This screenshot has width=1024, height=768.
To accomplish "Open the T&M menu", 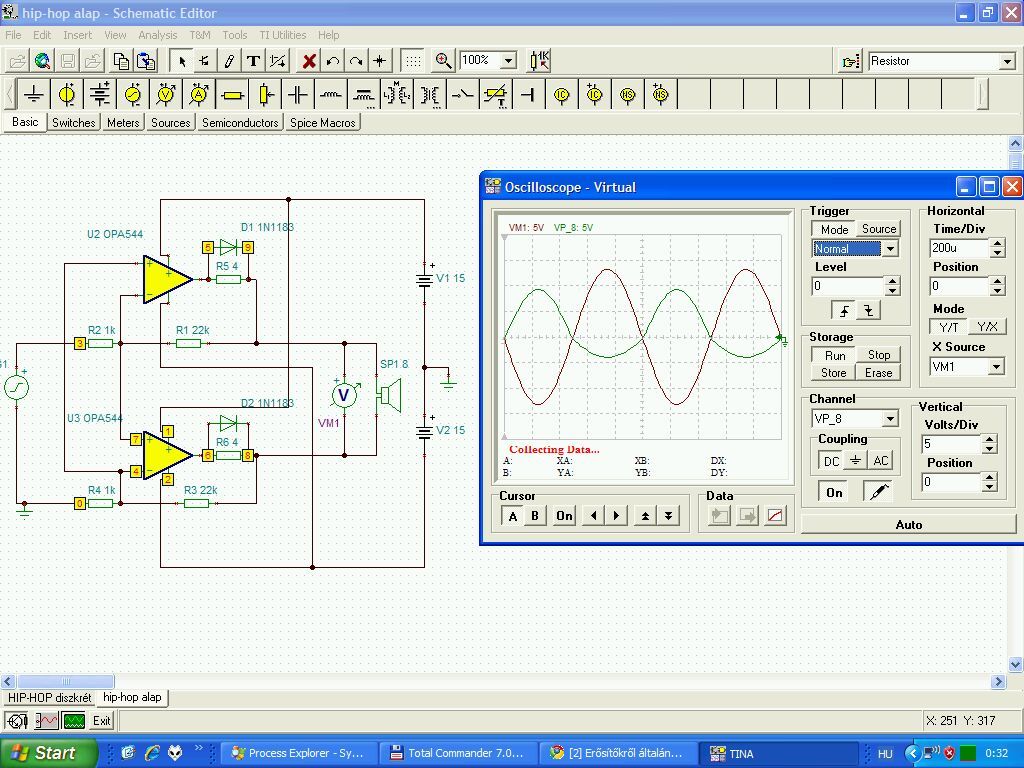I will (x=200, y=35).
